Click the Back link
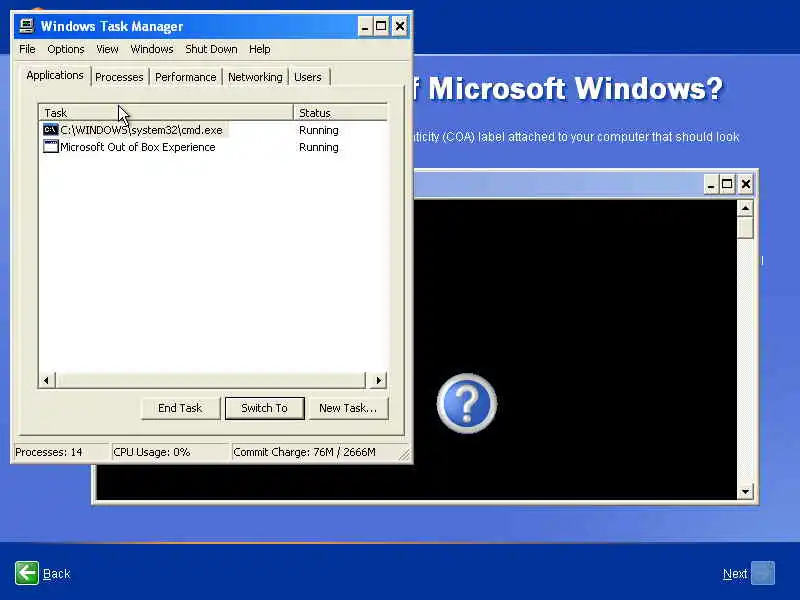800x600 pixels. click(x=57, y=574)
